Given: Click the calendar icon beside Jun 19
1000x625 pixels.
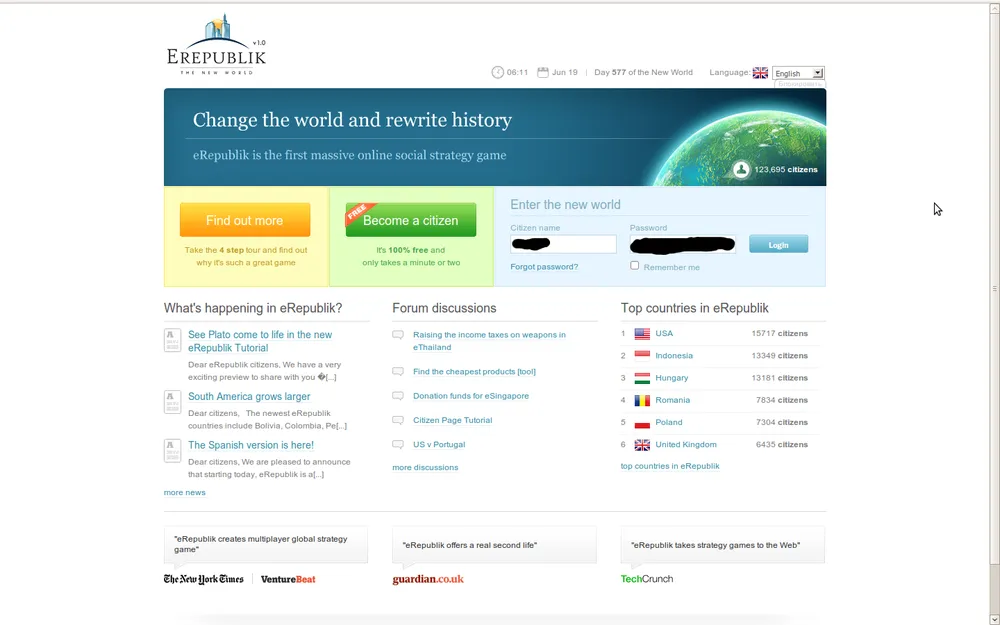Looking at the screenshot, I should (543, 72).
